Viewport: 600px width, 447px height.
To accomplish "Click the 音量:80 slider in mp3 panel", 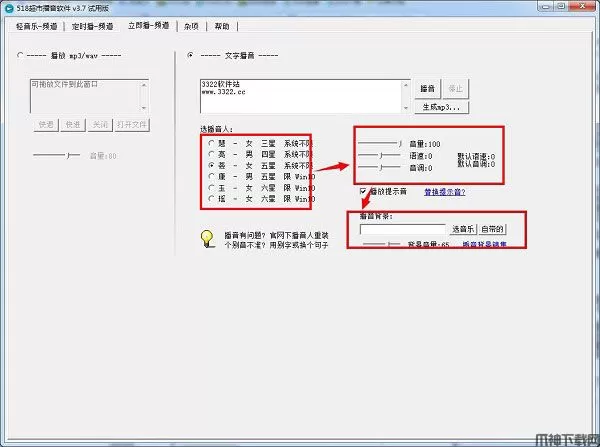I will 56,155.
